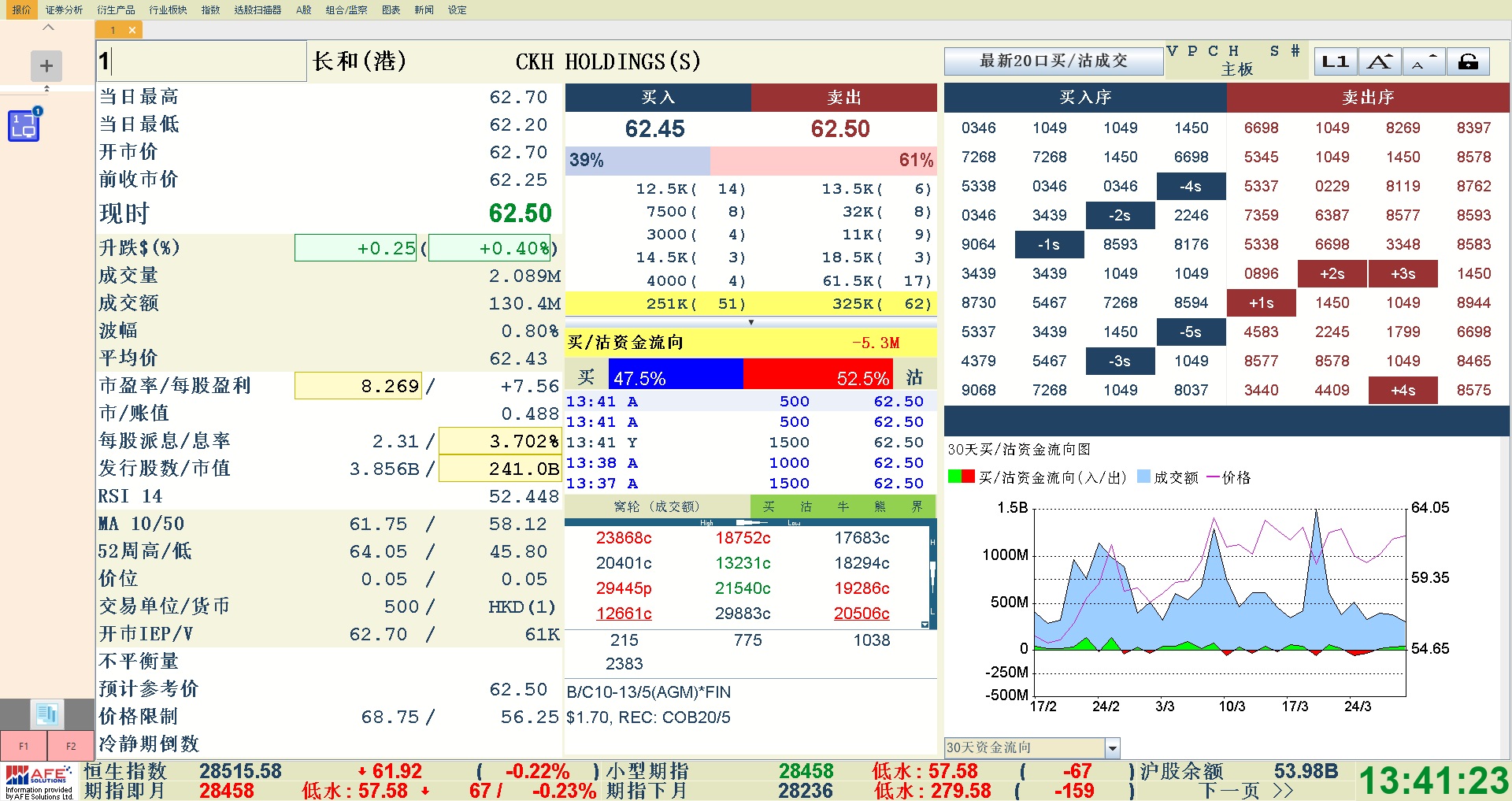The width and height of the screenshot is (1512, 801).
Task: Click the warrant list scroll-down arrow
Action: (925, 625)
